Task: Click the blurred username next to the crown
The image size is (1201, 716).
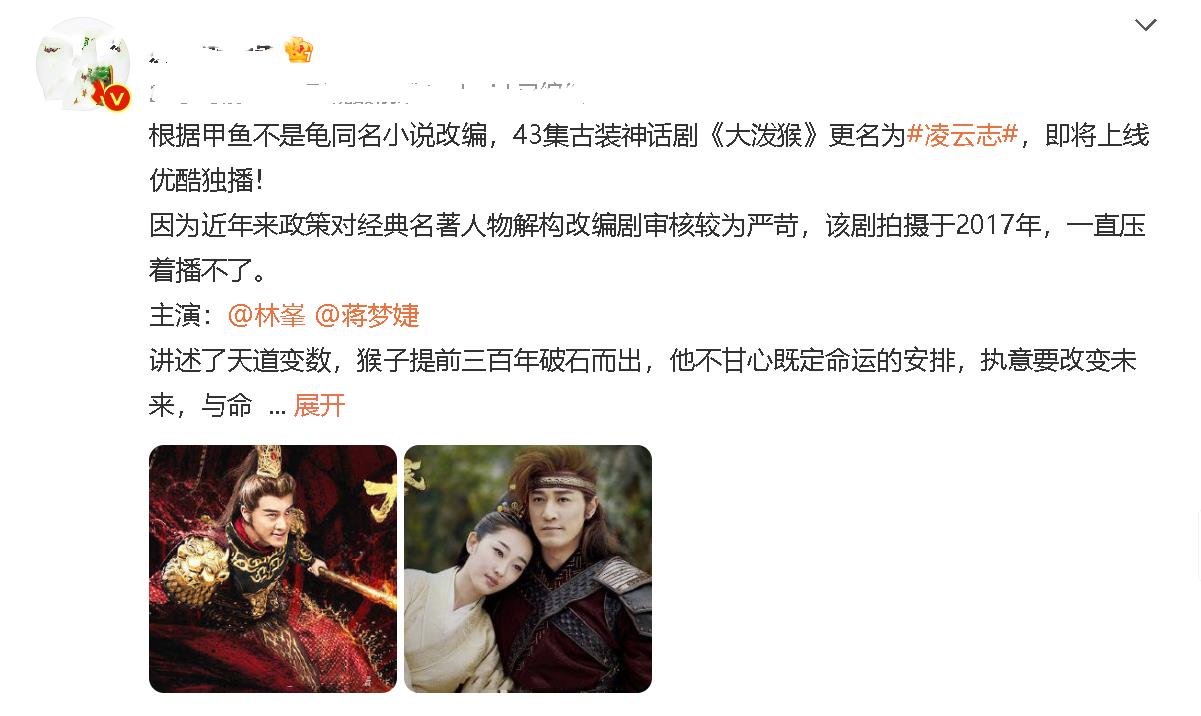Action: [212, 48]
